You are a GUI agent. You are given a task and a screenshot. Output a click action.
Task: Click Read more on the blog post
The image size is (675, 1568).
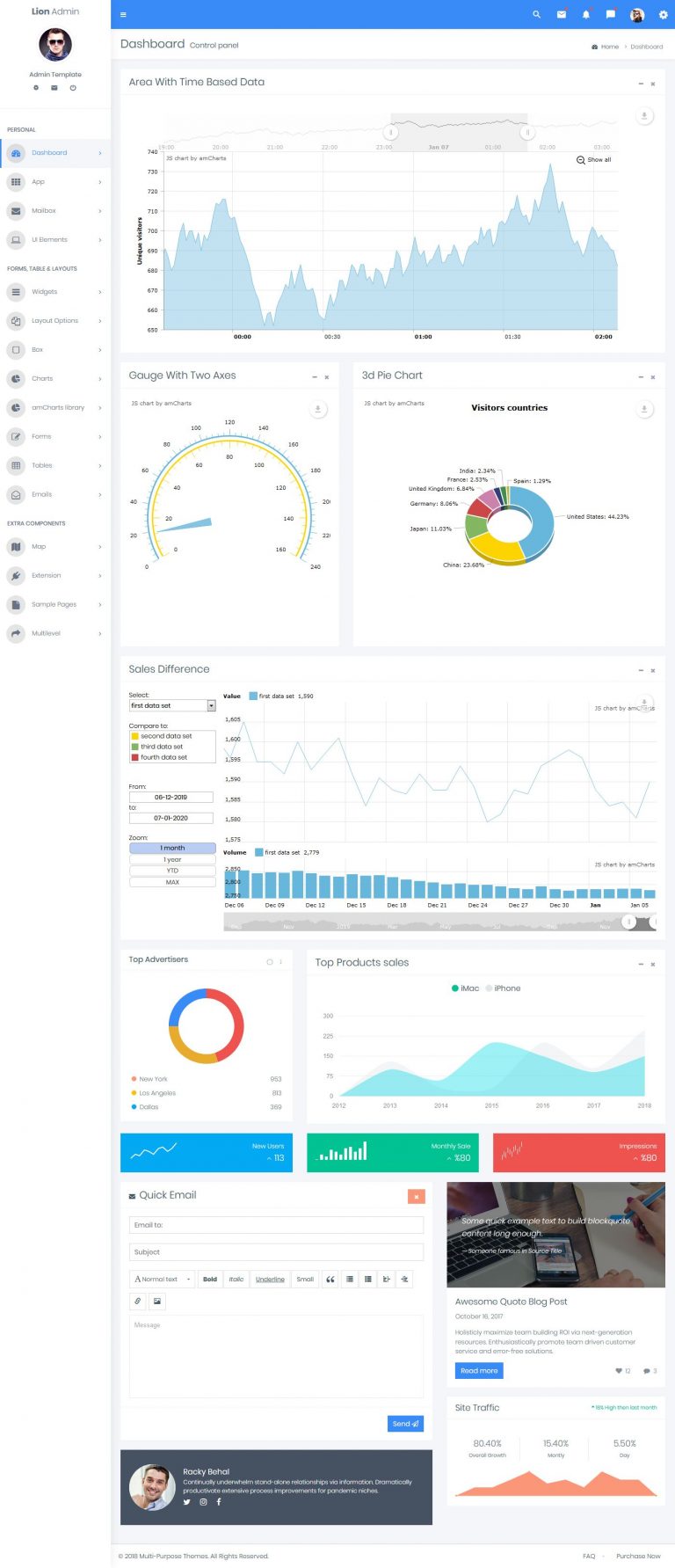(x=479, y=1370)
